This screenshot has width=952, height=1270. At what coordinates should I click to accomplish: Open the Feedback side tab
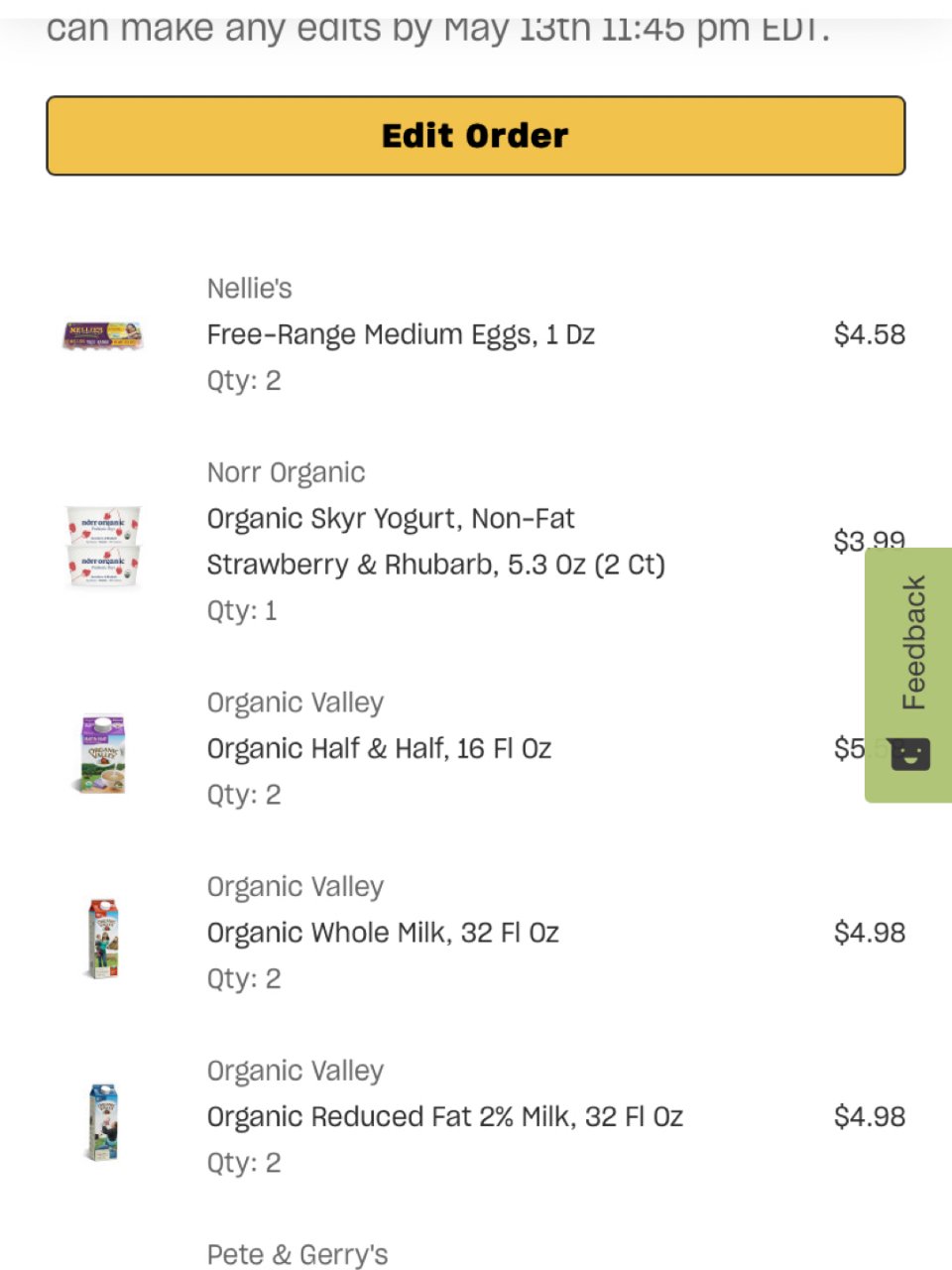point(908,675)
